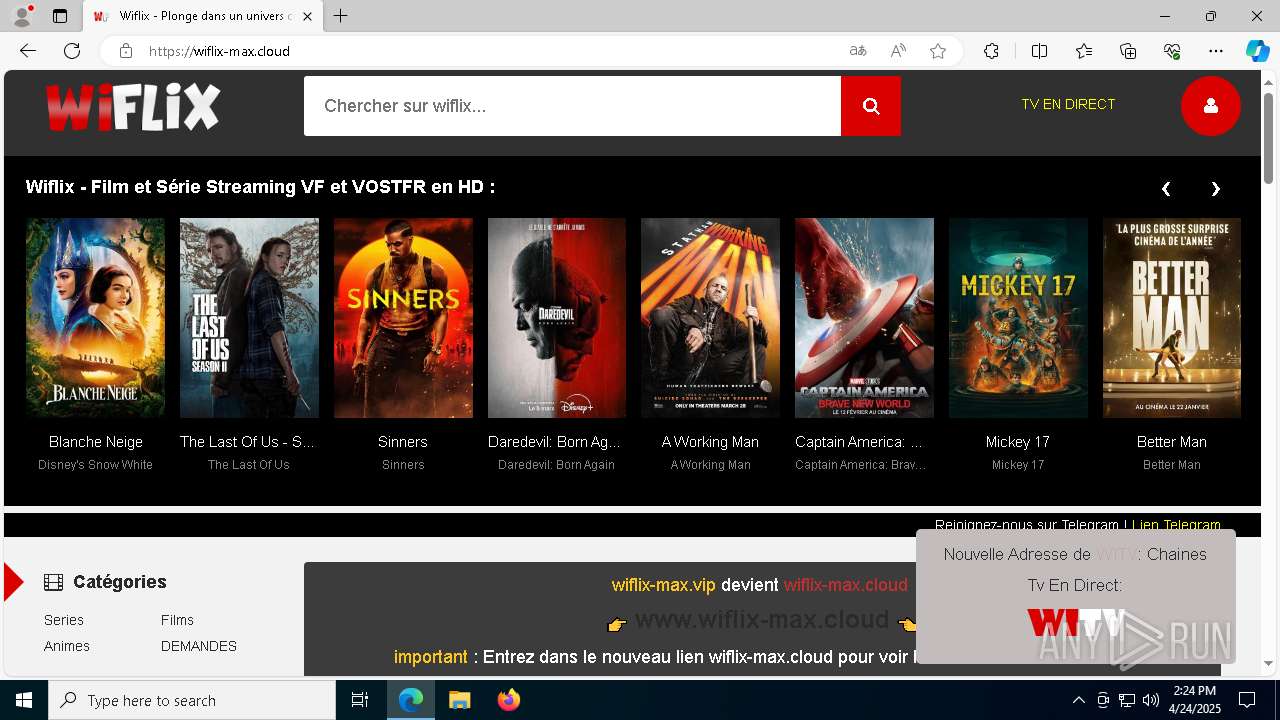Image resolution: width=1280 pixels, height=720 pixels.
Task: Select the Wiflix browser tab
Action: tap(203, 16)
